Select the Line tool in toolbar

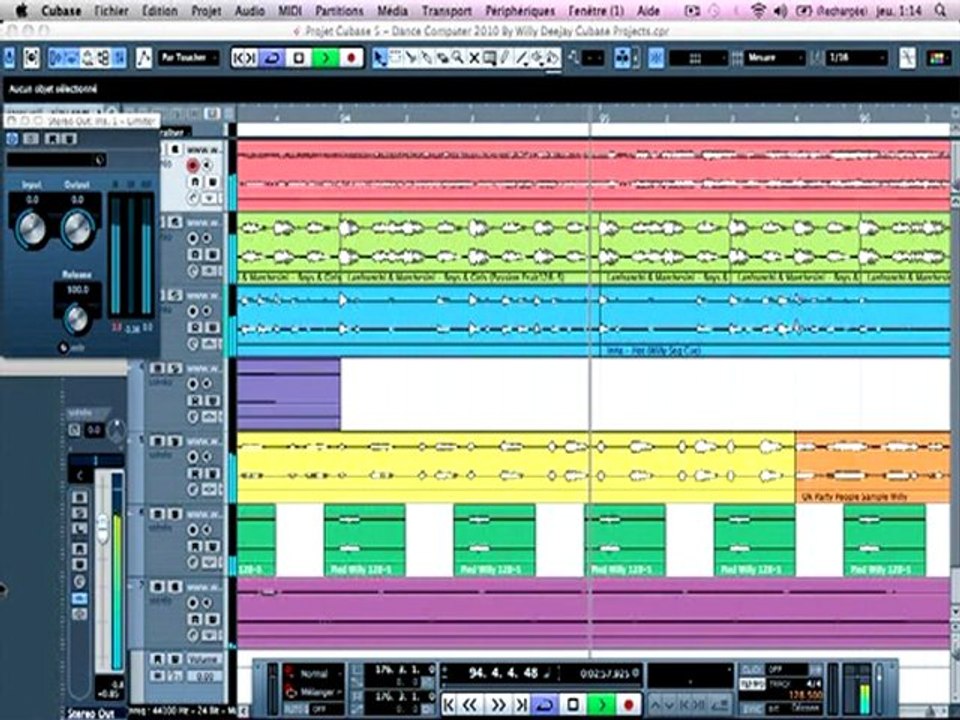pos(522,58)
